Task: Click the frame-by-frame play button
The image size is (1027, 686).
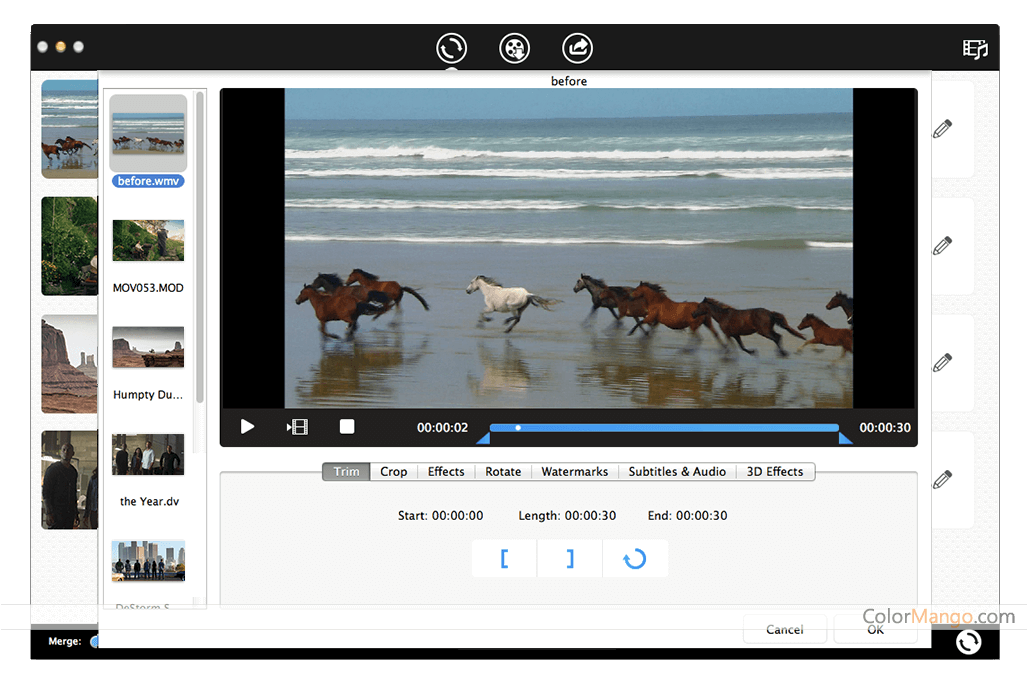Action: pyautogui.click(x=297, y=427)
